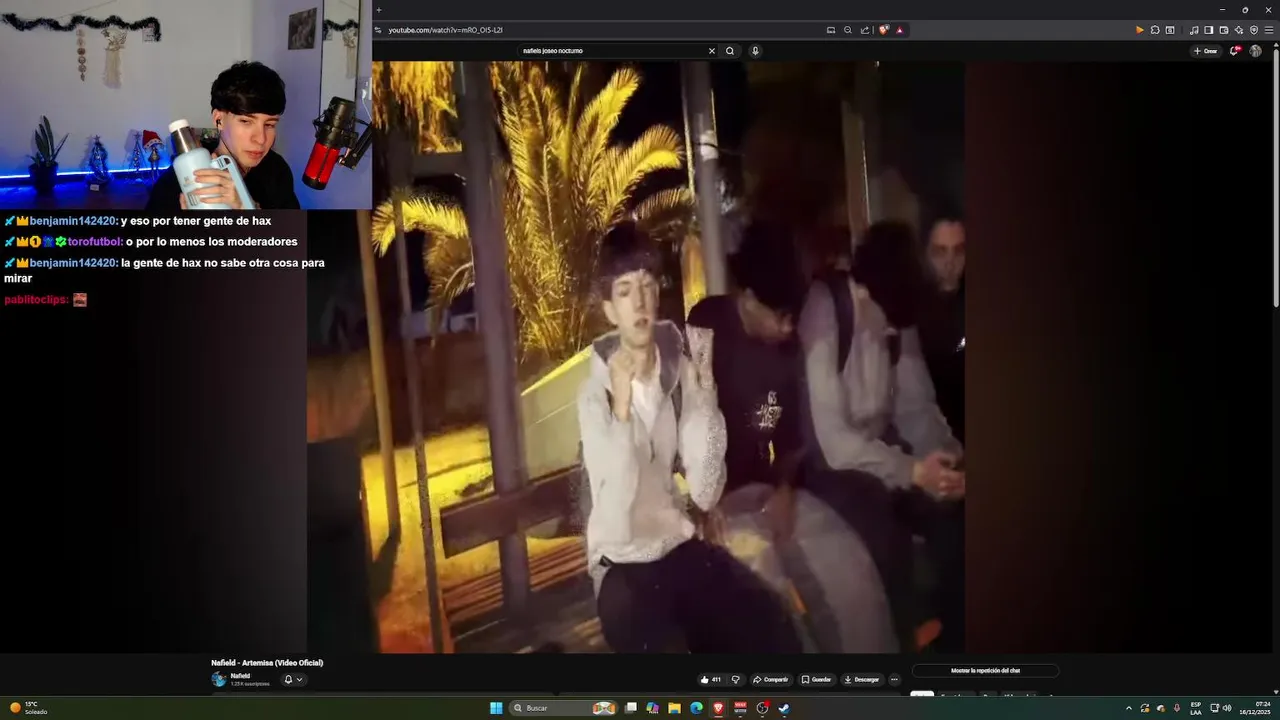The height and width of the screenshot is (720, 1280).
Task: Click Mostrar la repetición del chat
Action: (x=985, y=670)
